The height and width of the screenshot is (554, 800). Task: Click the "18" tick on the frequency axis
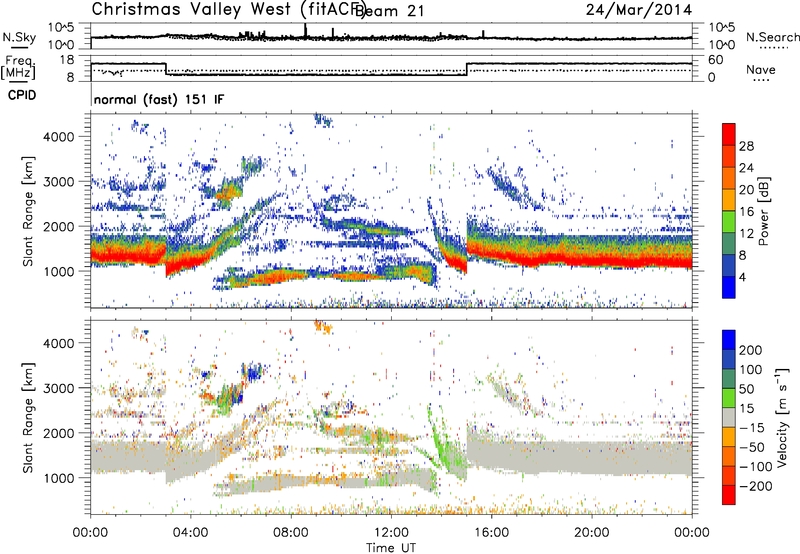pyautogui.click(x=66, y=60)
